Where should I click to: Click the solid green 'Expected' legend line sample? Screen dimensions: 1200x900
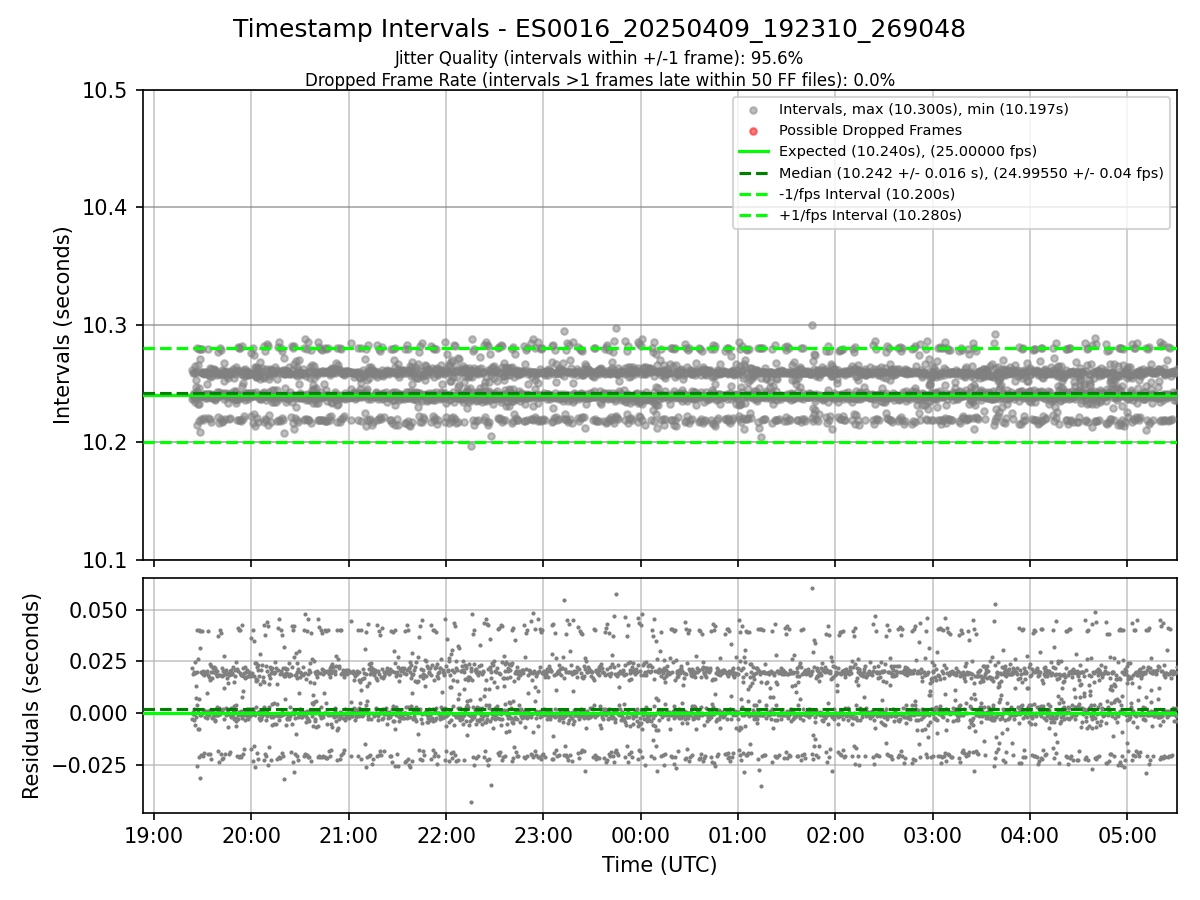[753, 152]
